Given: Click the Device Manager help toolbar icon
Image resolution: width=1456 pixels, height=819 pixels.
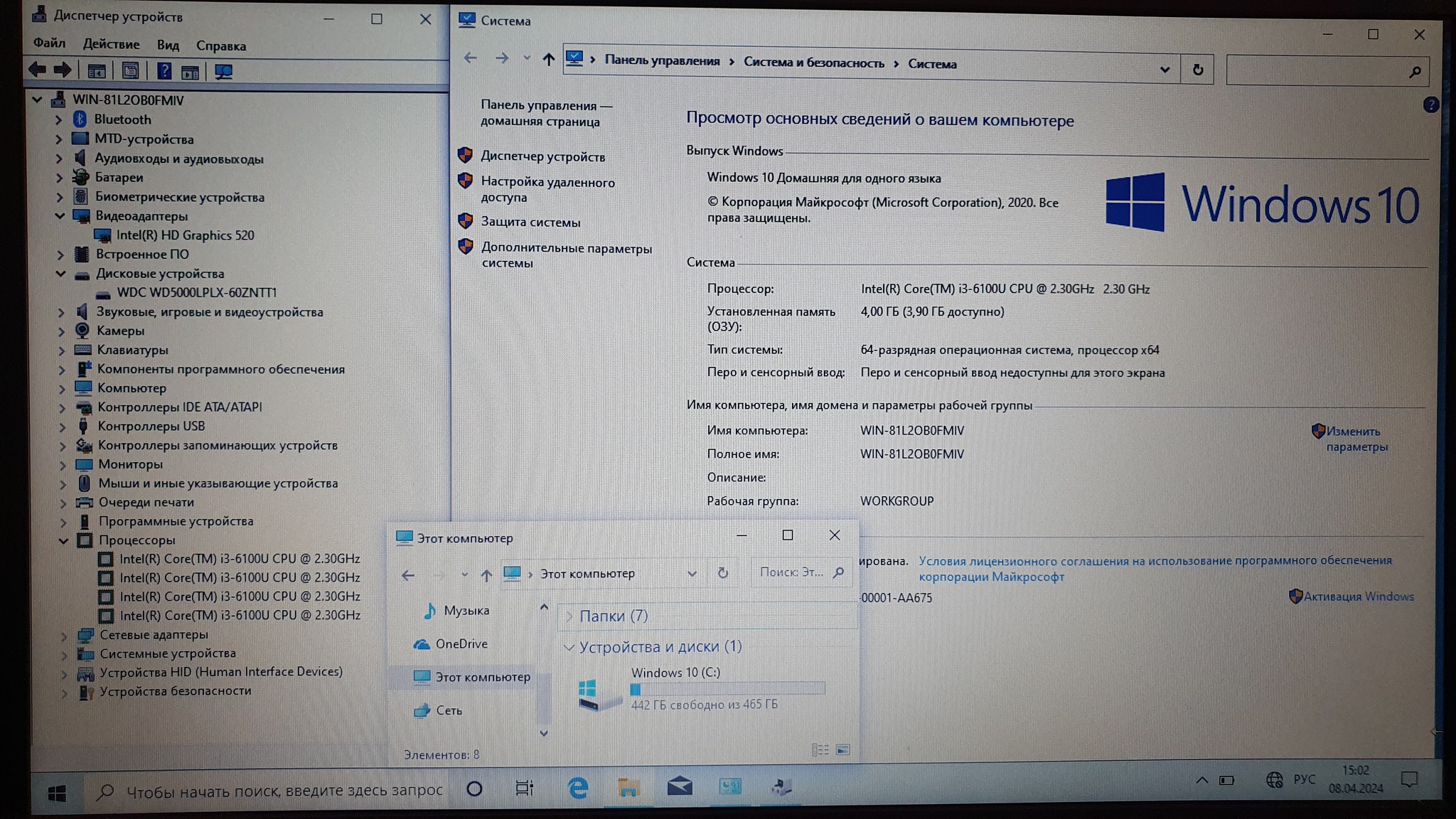Looking at the screenshot, I should tap(164, 71).
